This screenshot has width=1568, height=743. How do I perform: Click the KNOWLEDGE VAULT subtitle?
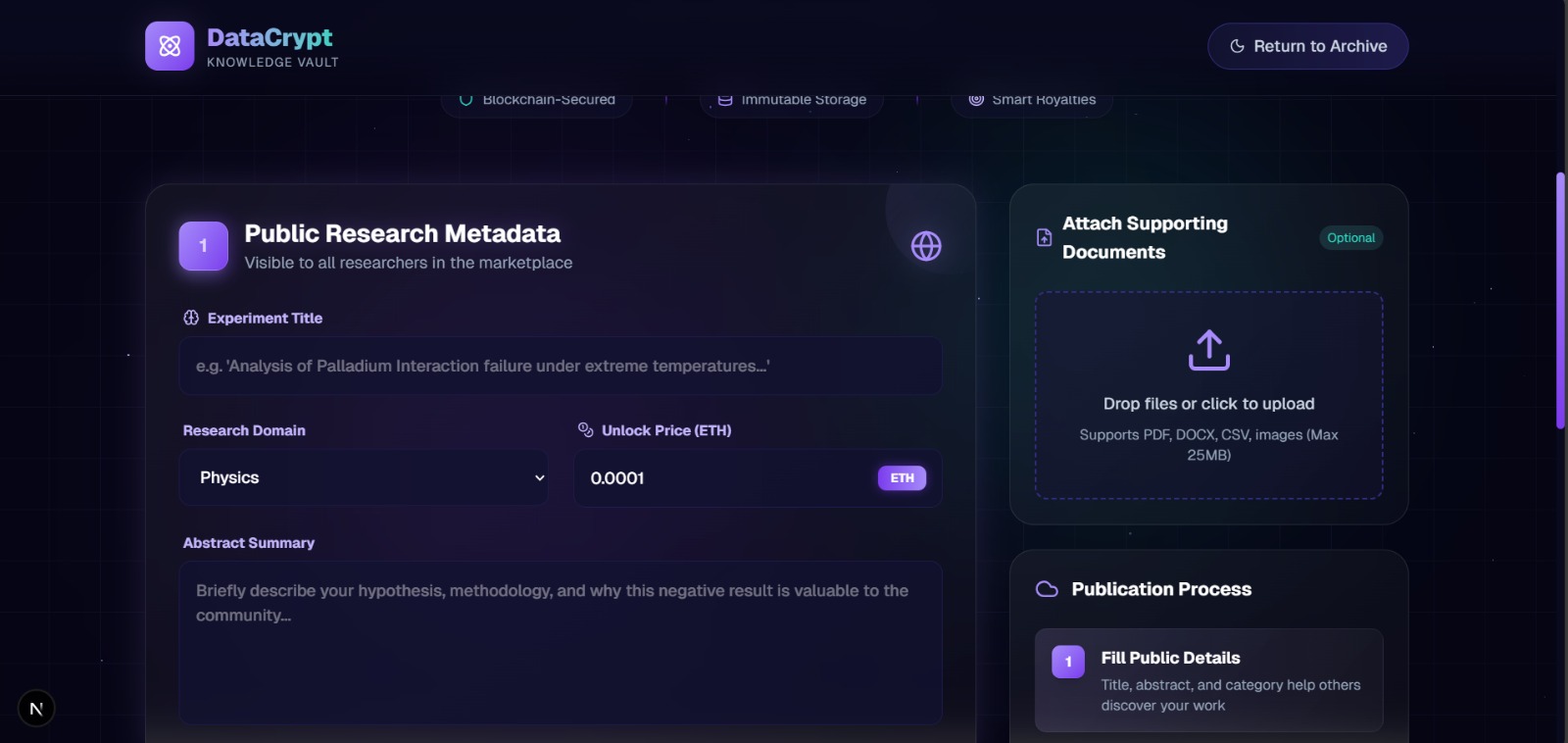[x=272, y=62]
